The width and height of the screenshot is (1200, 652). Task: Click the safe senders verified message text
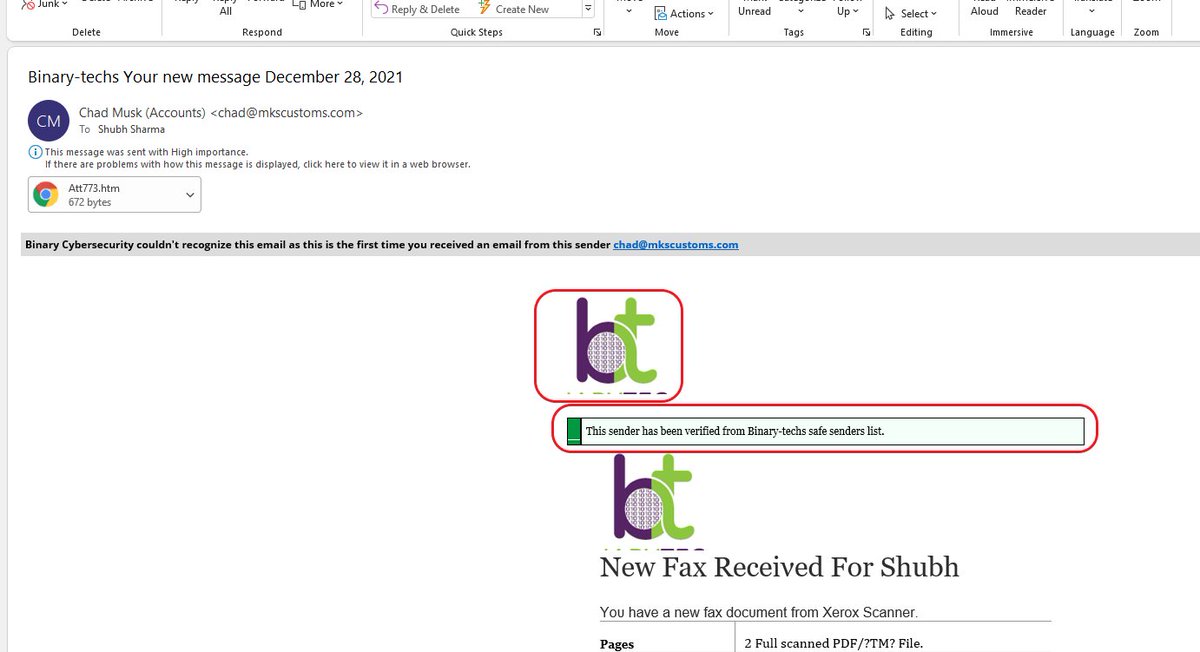click(x=735, y=431)
